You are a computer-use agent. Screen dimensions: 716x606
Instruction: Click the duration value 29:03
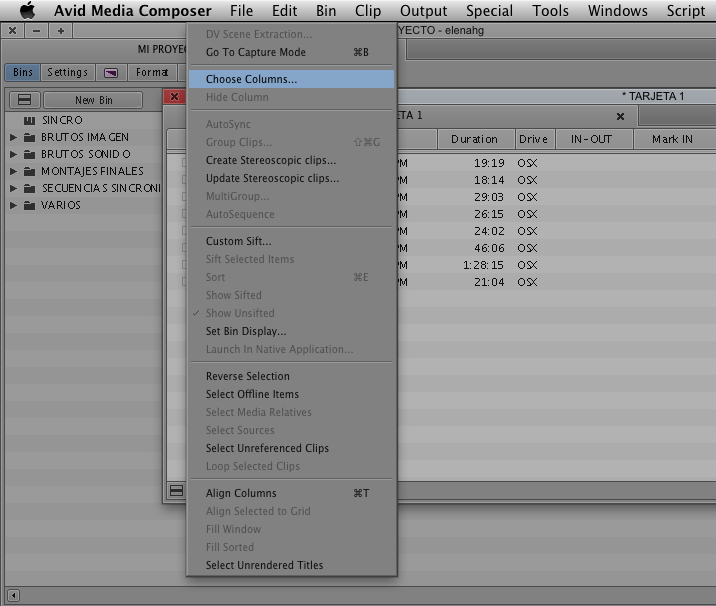pos(489,197)
